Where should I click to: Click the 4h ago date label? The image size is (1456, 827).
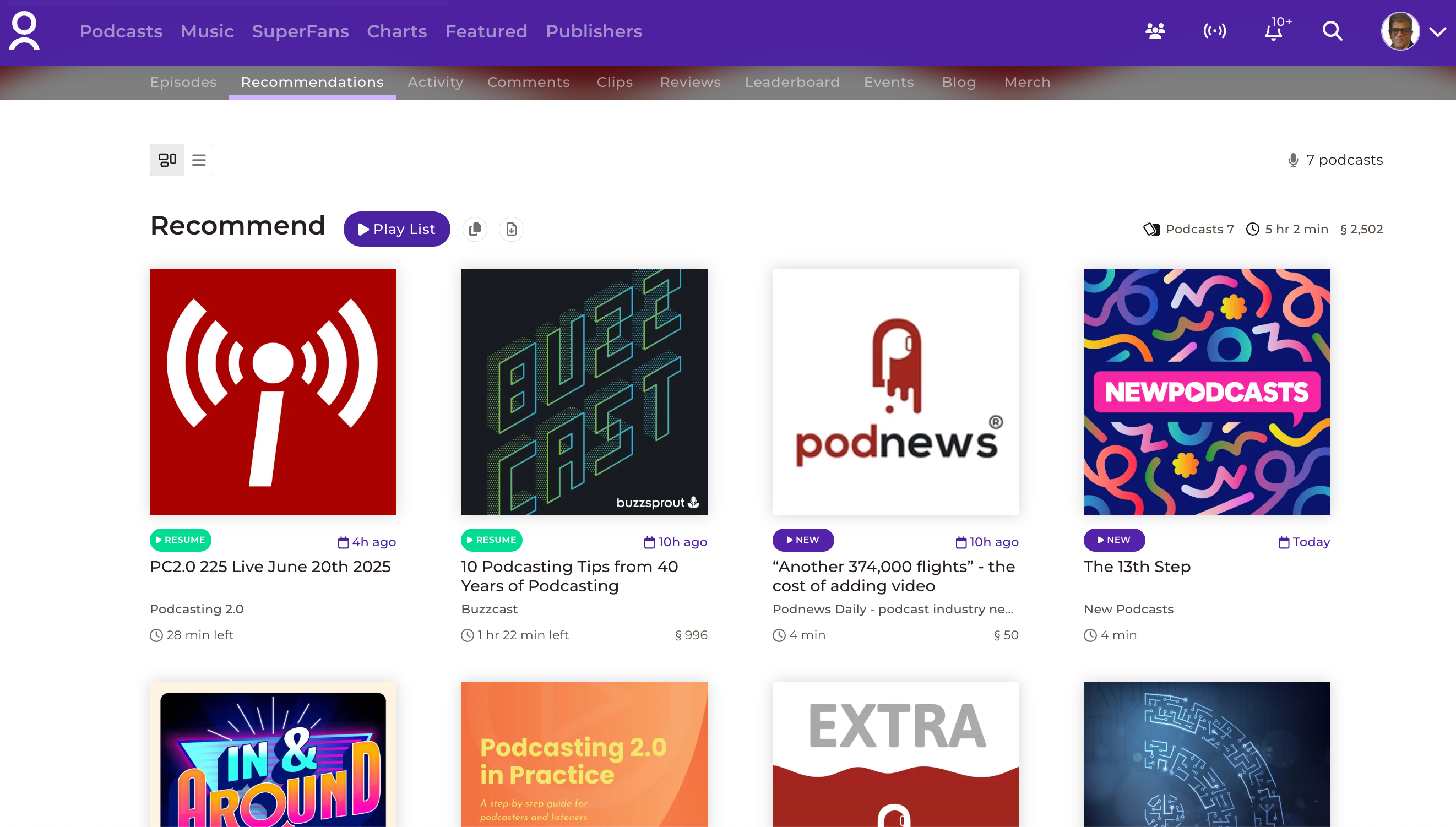pos(367,542)
